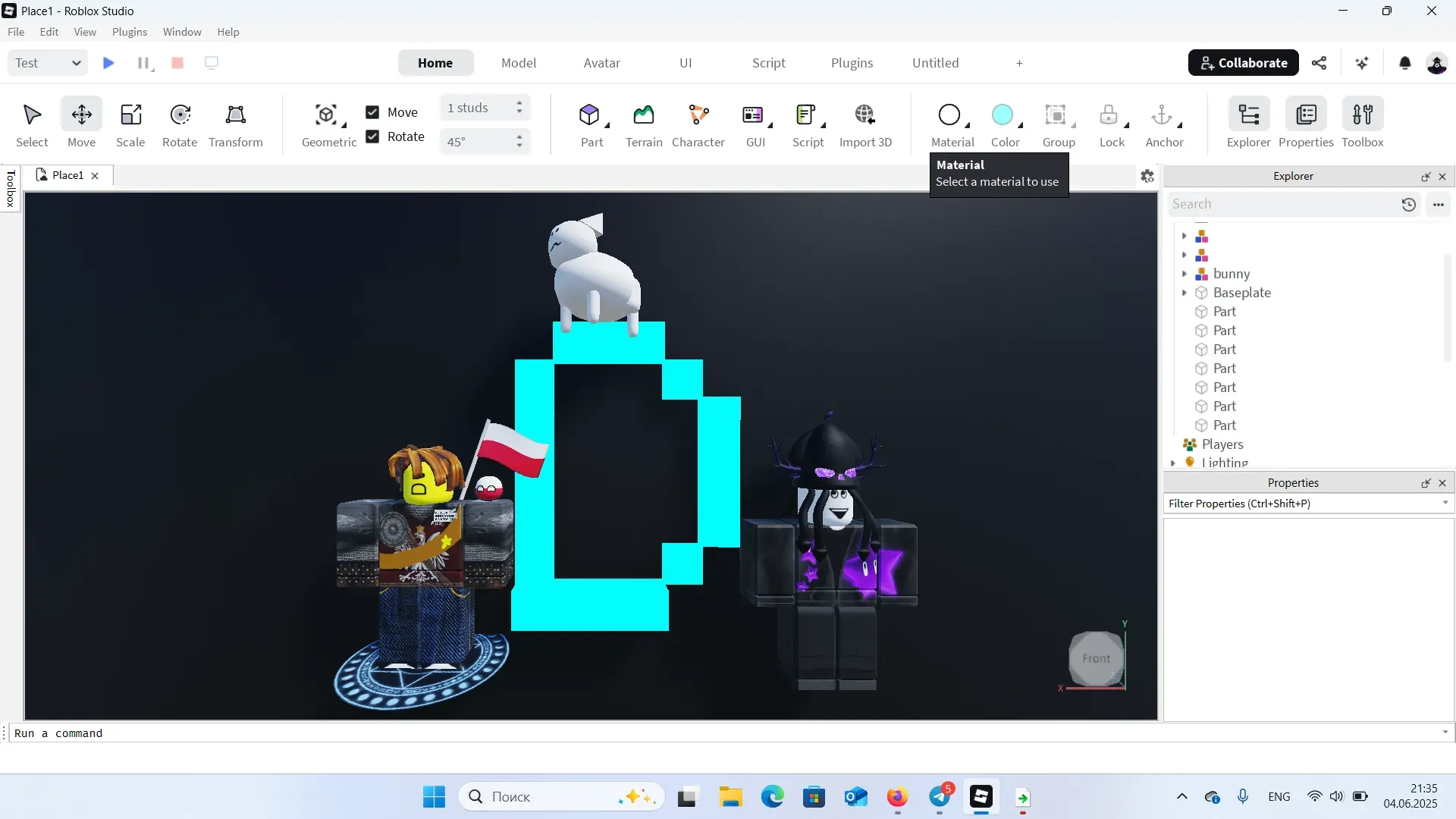
Task: Pick the Scale tool
Action: tap(130, 125)
